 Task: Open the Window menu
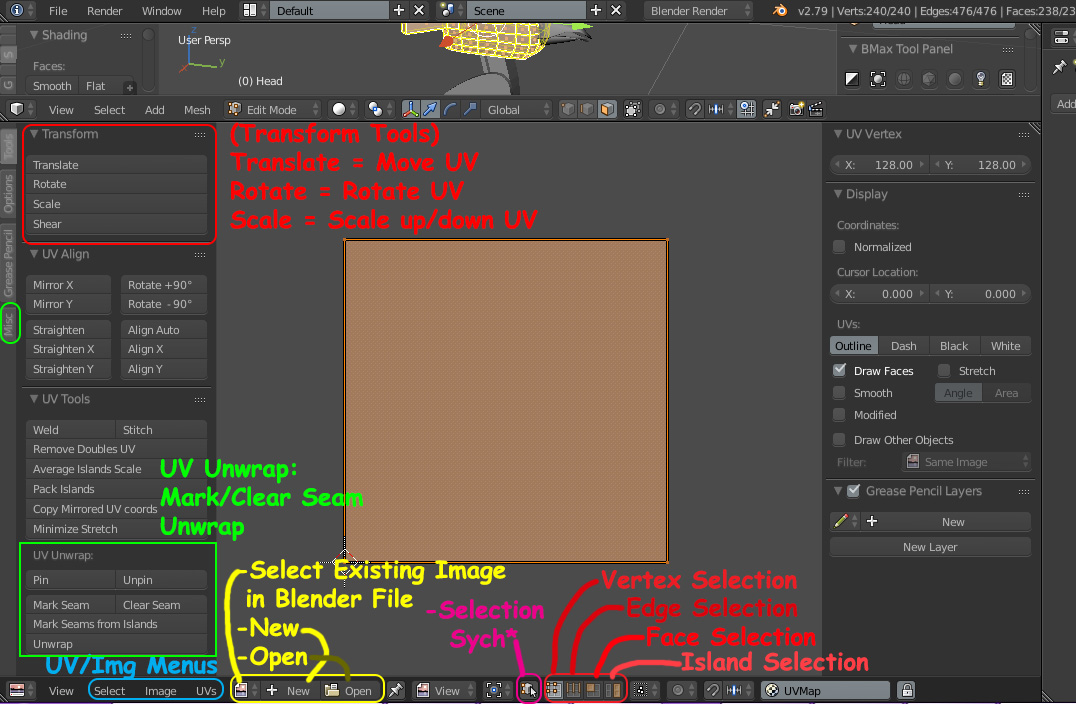coord(161,10)
